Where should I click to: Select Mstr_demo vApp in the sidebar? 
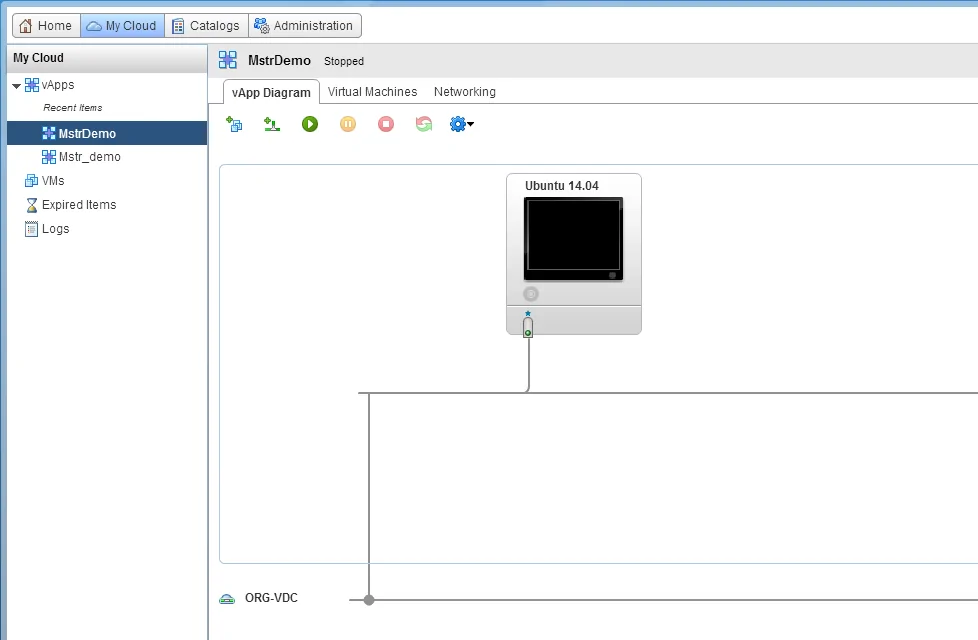pyautogui.click(x=89, y=157)
